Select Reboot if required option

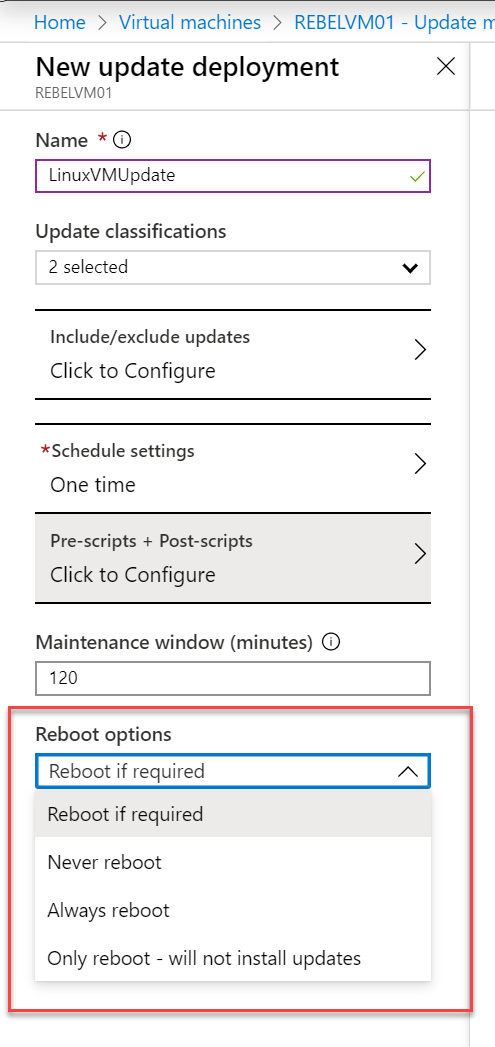[232, 814]
